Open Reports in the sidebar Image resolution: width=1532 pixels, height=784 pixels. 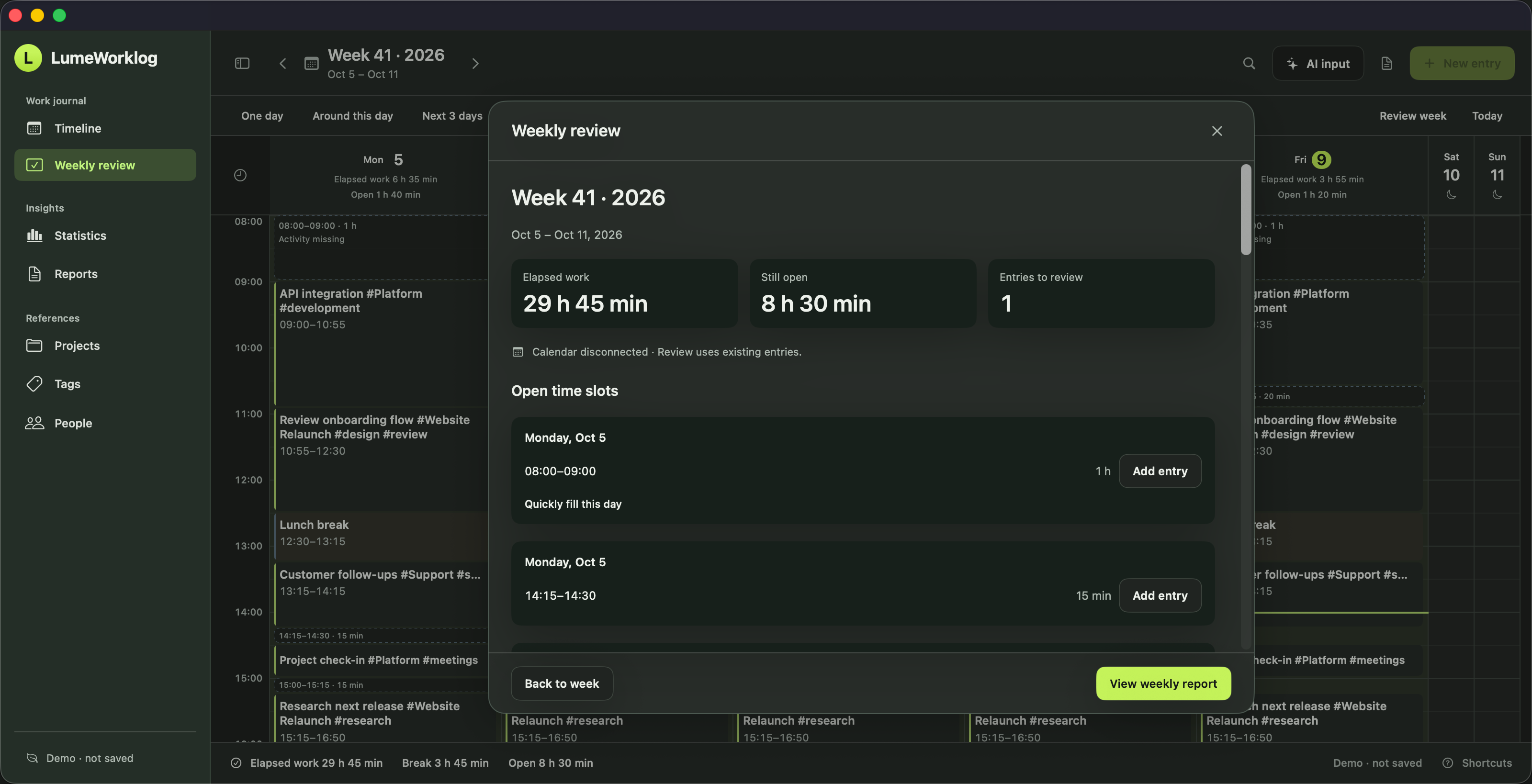tap(105, 274)
